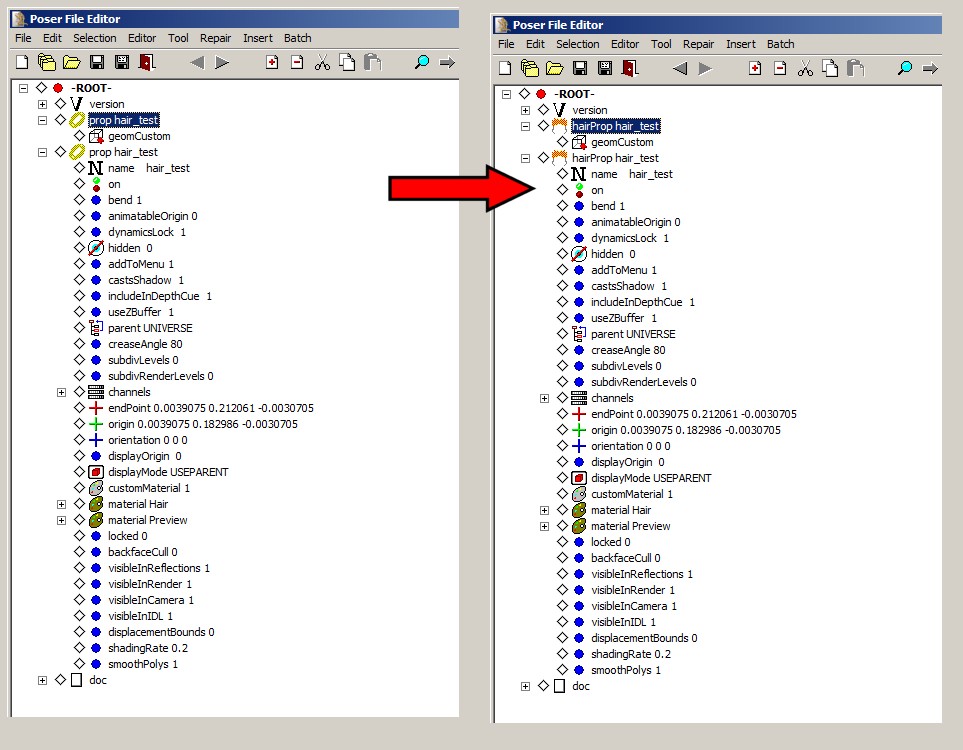Click the remove-node minus icon in left window
The image size is (963, 750).
click(297, 62)
